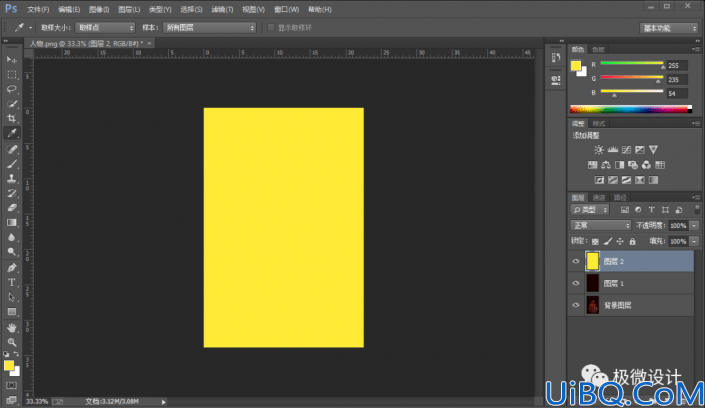Screen dimensions: 705x408
Task: Select the Crop tool
Action: pyautogui.click(x=12, y=118)
